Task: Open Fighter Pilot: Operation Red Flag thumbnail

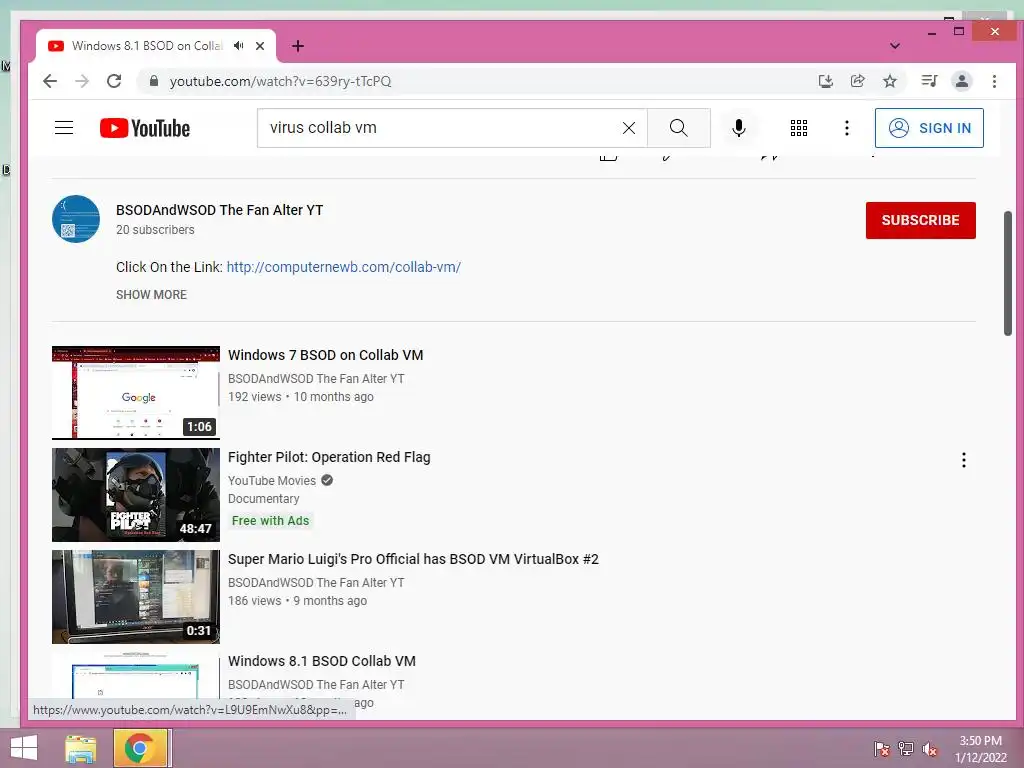Action: tap(136, 494)
